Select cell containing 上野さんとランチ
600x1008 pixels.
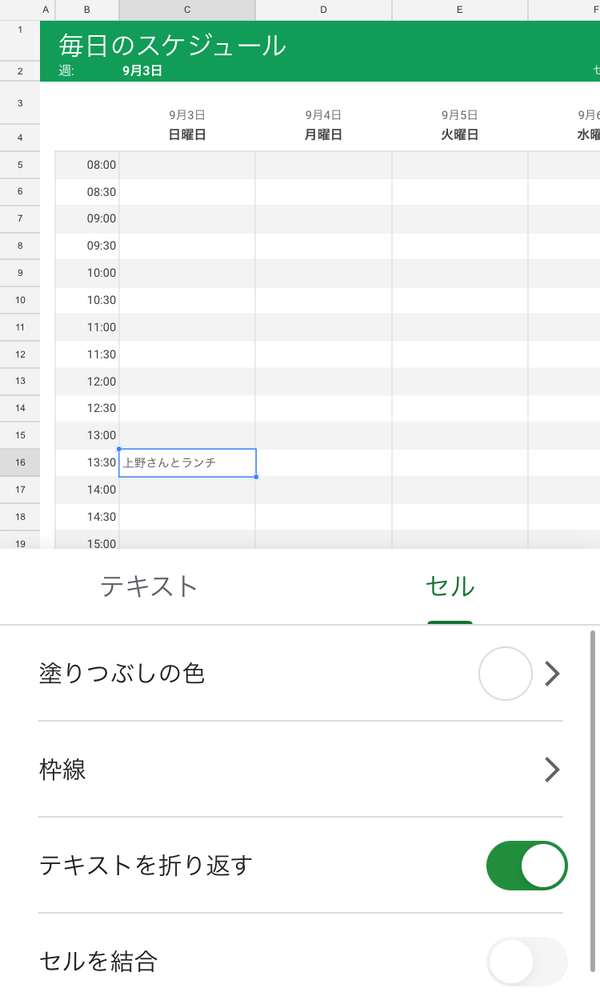pos(187,463)
